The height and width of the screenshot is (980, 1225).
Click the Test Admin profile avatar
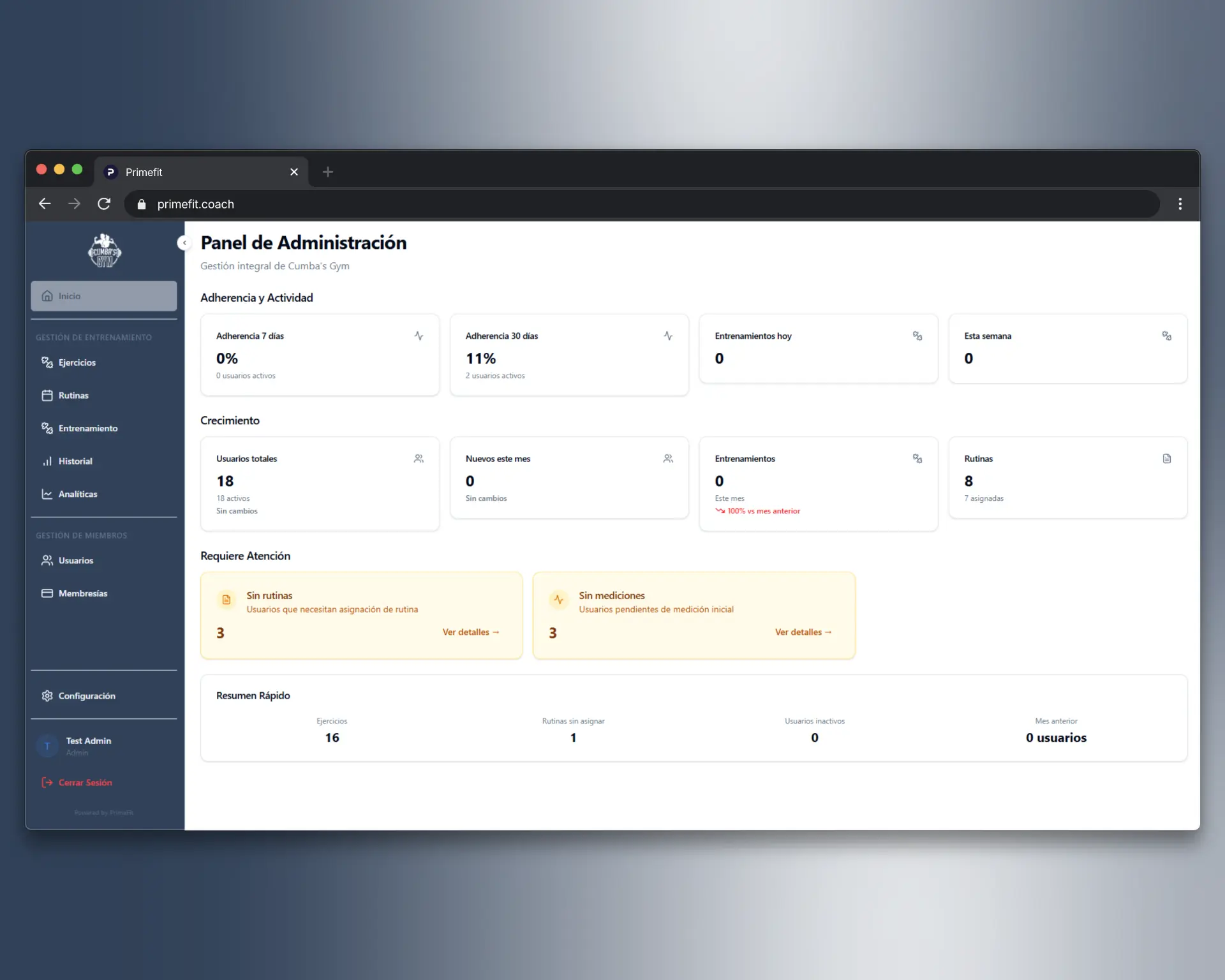pos(47,746)
